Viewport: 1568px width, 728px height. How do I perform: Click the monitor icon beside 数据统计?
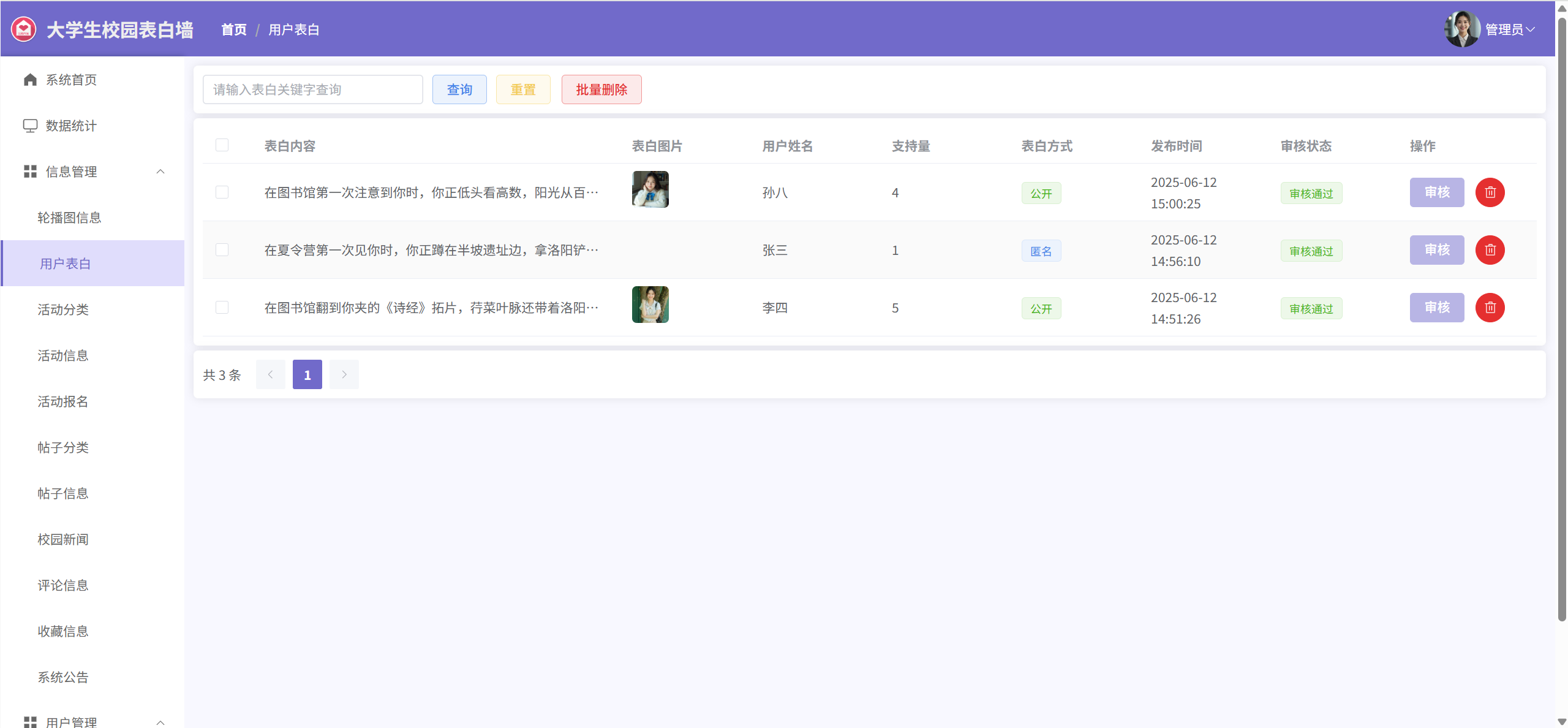[30, 126]
